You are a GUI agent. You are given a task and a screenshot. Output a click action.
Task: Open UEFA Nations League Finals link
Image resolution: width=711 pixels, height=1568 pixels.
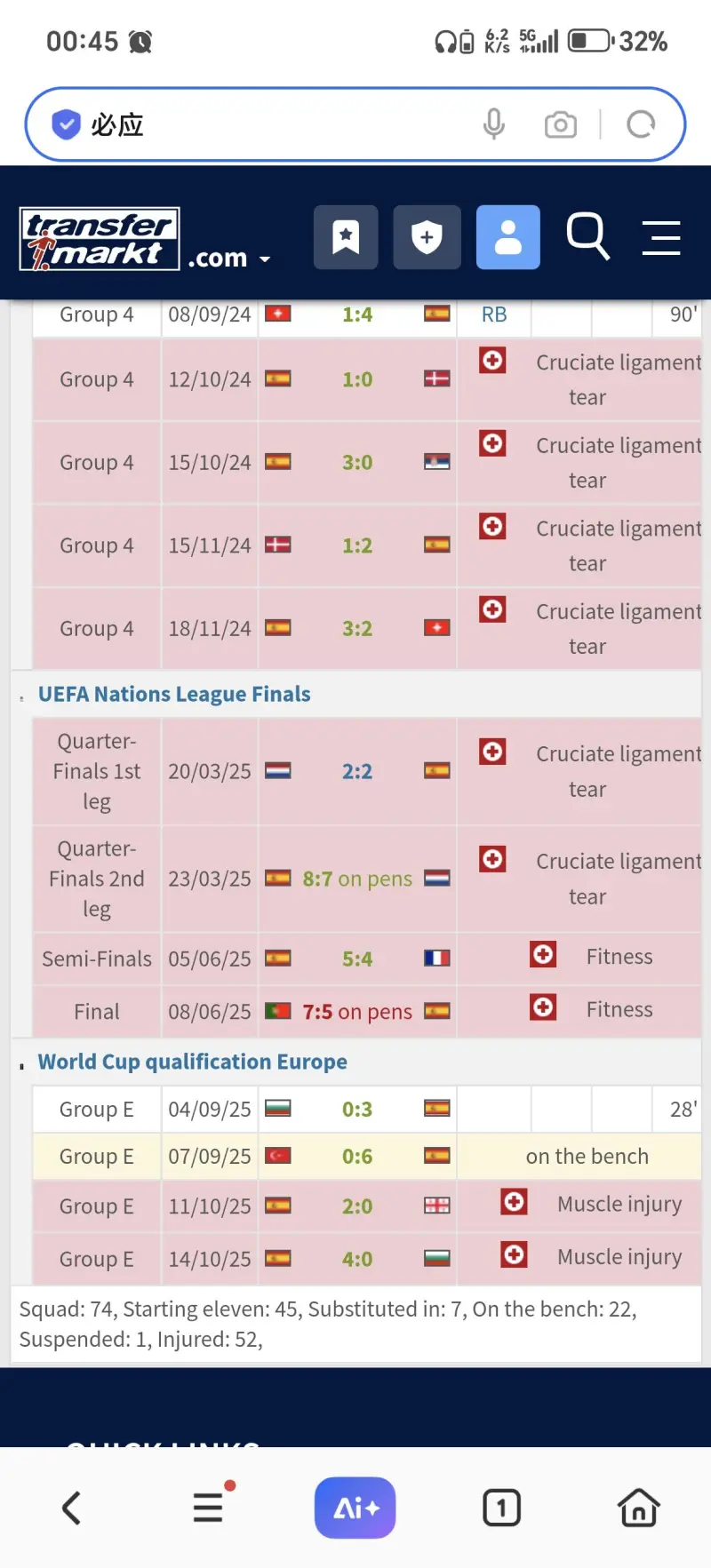(174, 694)
